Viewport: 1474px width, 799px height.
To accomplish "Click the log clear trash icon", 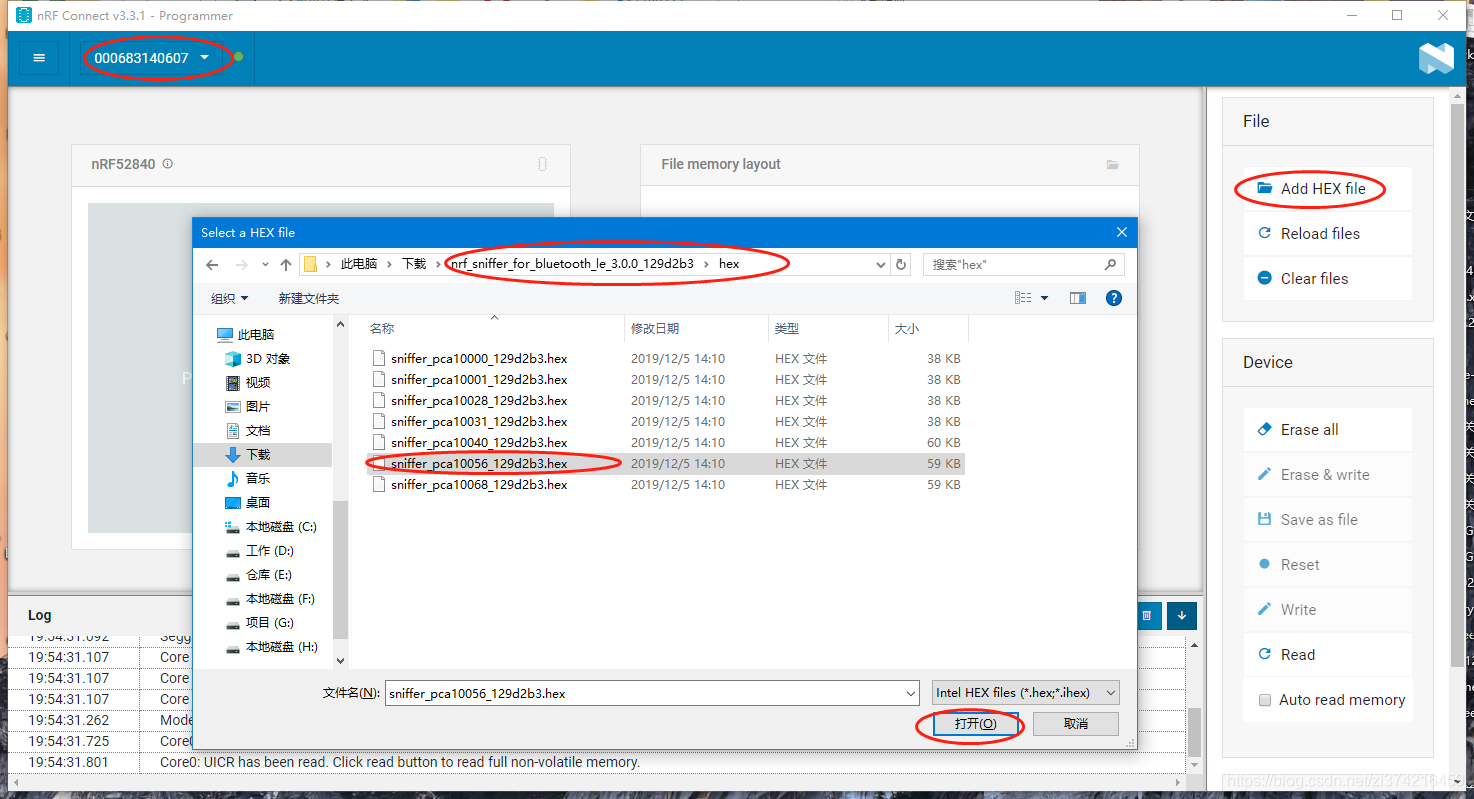I will (x=1147, y=615).
